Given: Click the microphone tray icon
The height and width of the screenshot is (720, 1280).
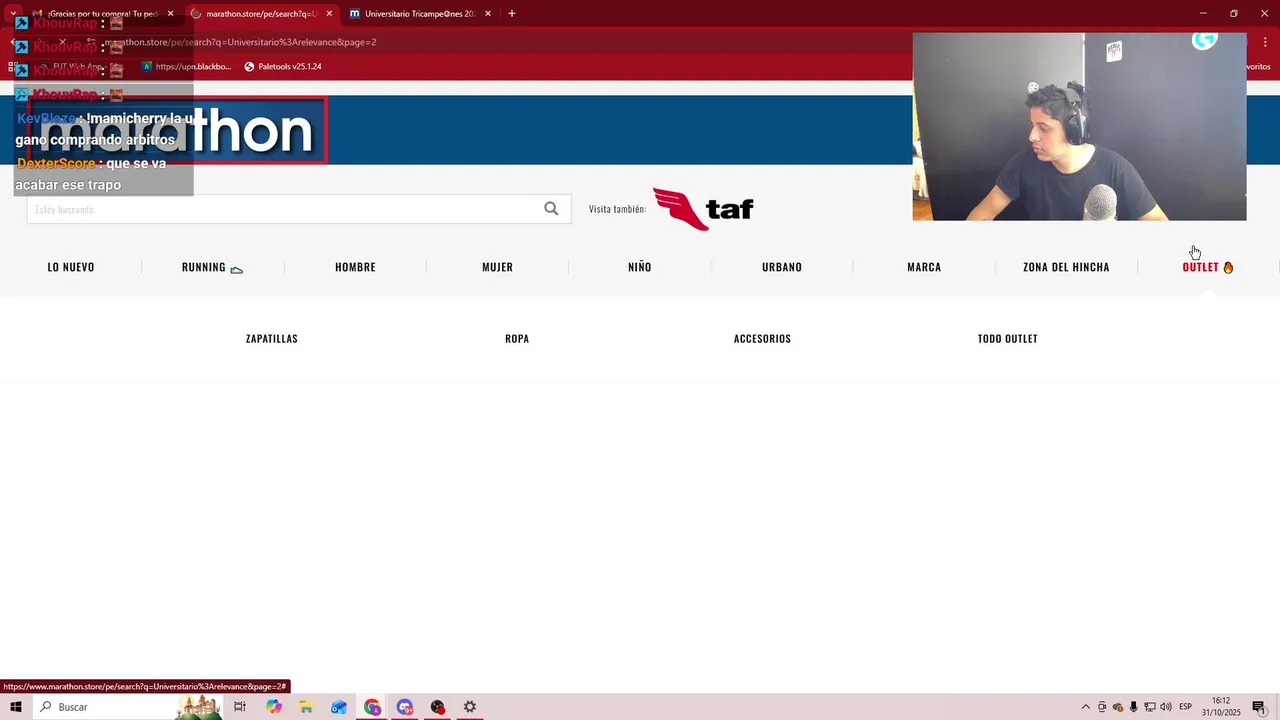Looking at the screenshot, I should pos(1134,707).
